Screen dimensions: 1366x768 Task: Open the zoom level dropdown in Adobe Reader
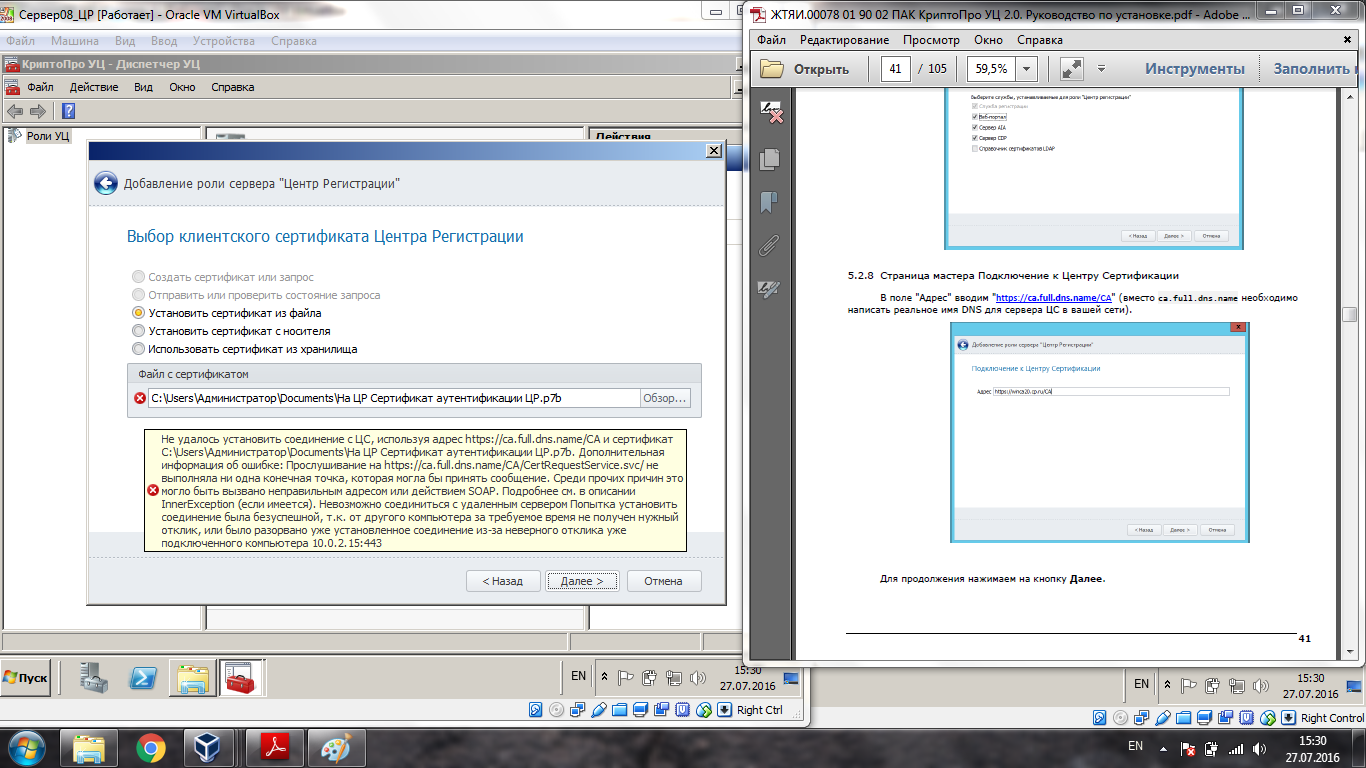pos(1026,69)
